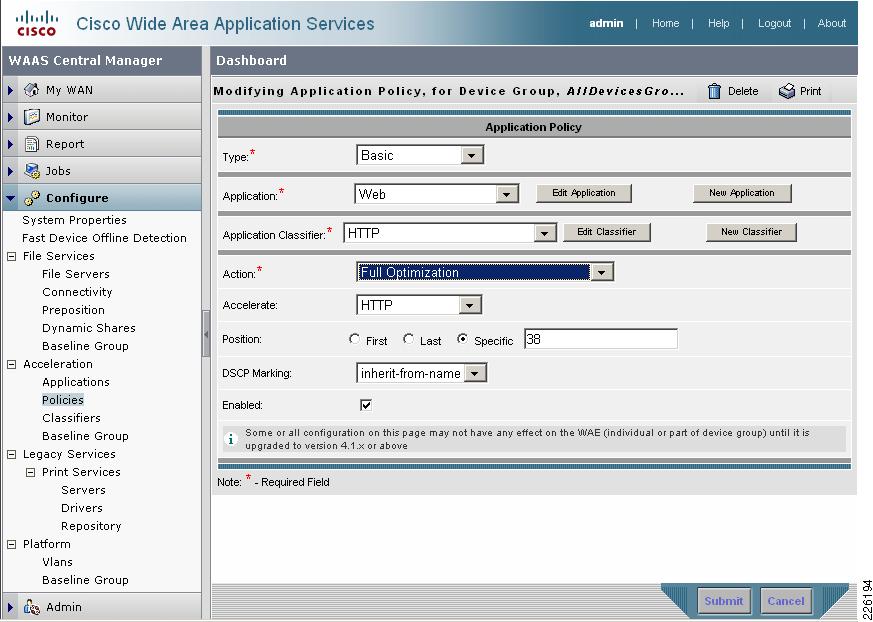Click the admin username in header
The height and width of the screenshot is (622, 873).
[x=606, y=23]
